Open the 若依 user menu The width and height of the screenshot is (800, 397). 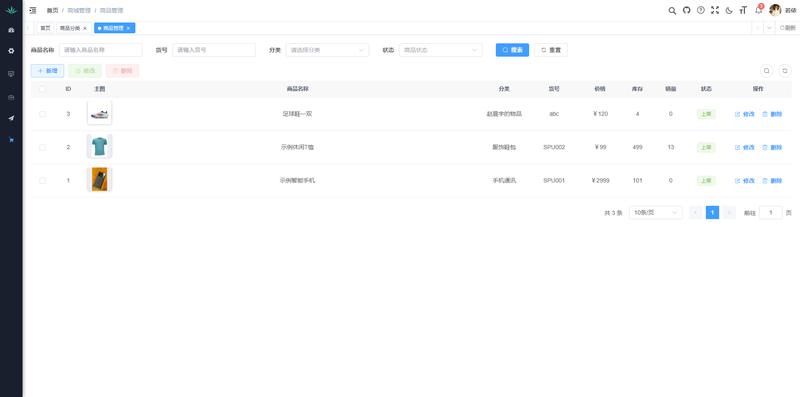[791, 11]
